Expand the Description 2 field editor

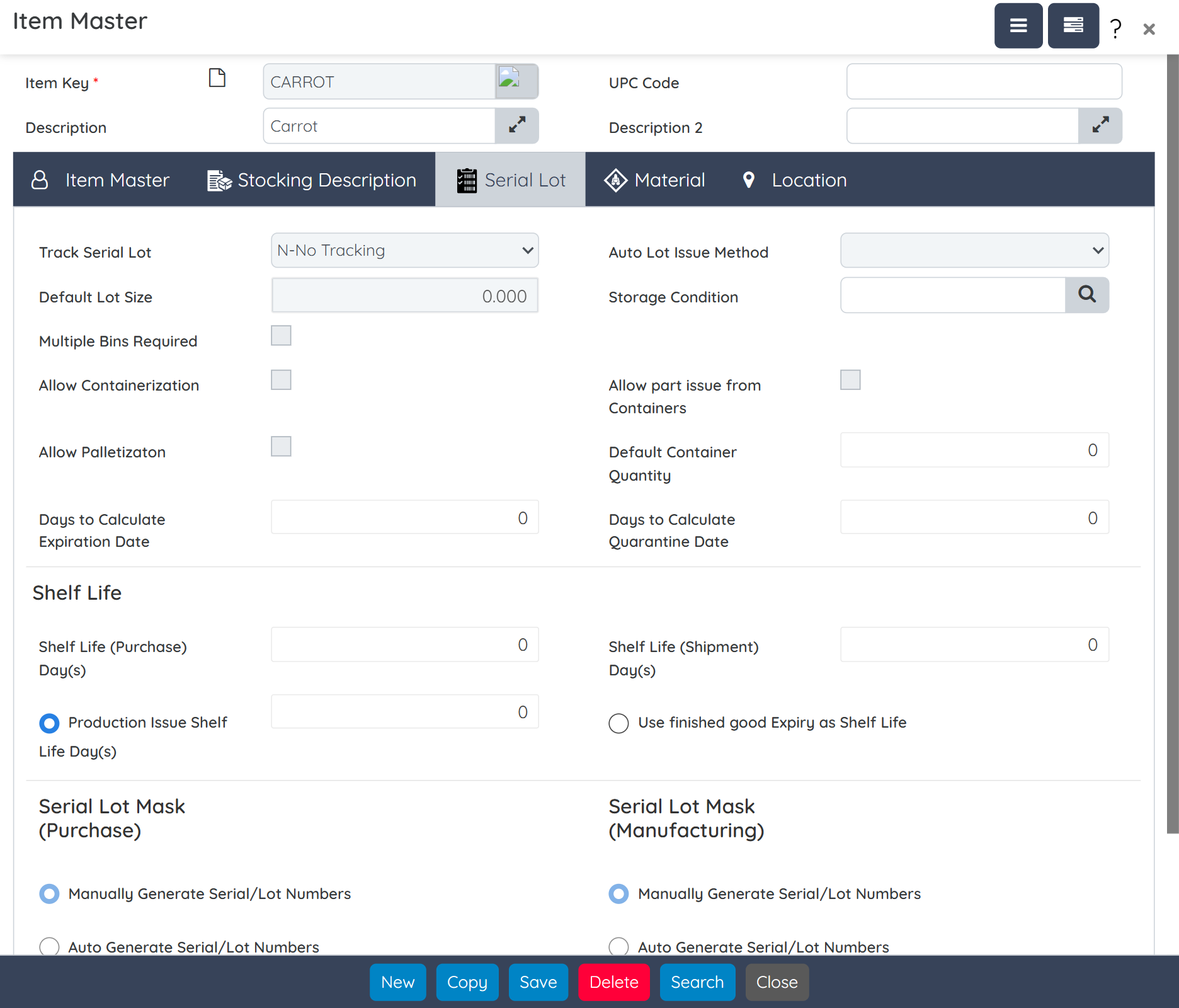pyautogui.click(x=1100, y=125)
